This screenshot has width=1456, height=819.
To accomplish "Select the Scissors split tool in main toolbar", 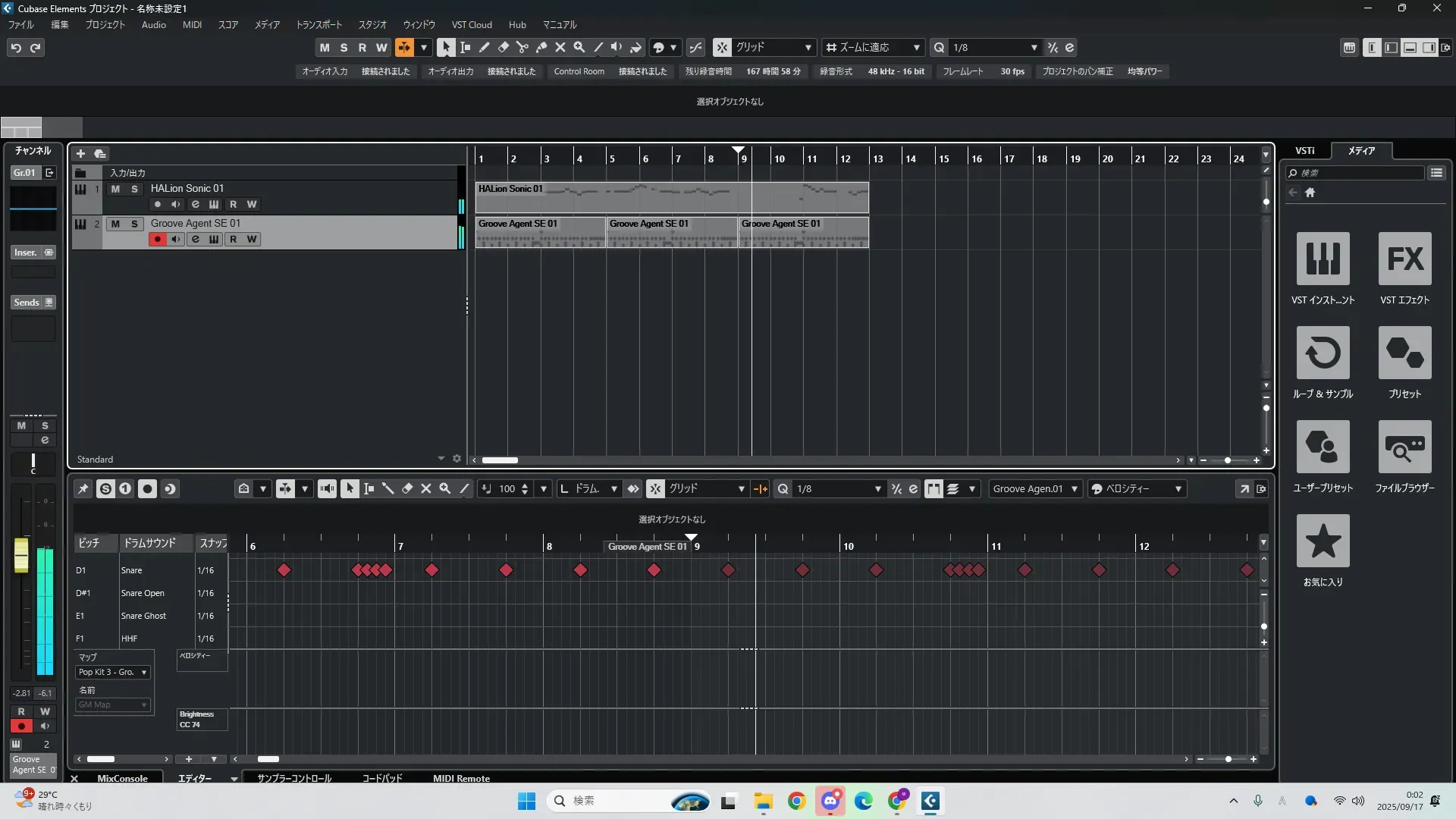I will [522, 47].
